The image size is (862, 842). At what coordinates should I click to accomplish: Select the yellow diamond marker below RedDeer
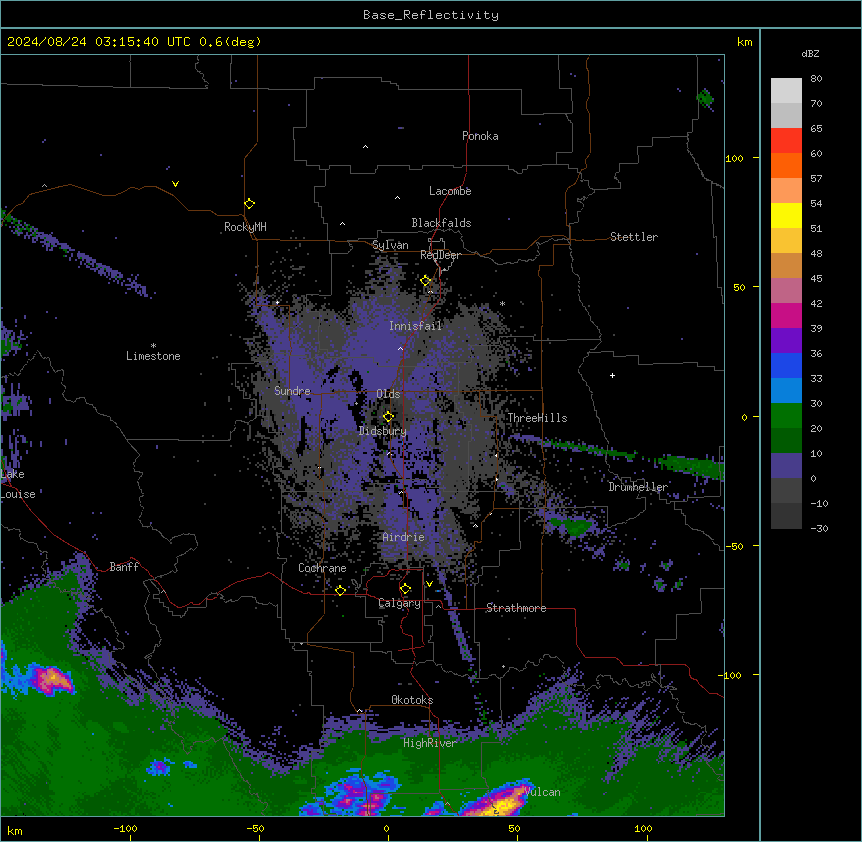[426, 281]
